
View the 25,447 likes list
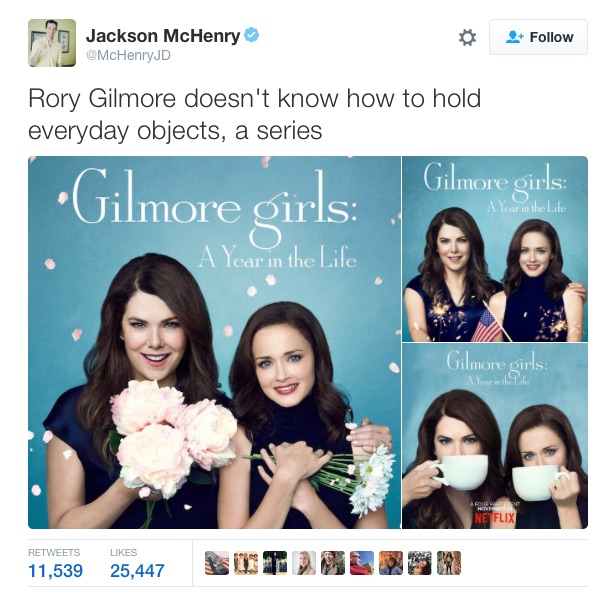(137, 564)
